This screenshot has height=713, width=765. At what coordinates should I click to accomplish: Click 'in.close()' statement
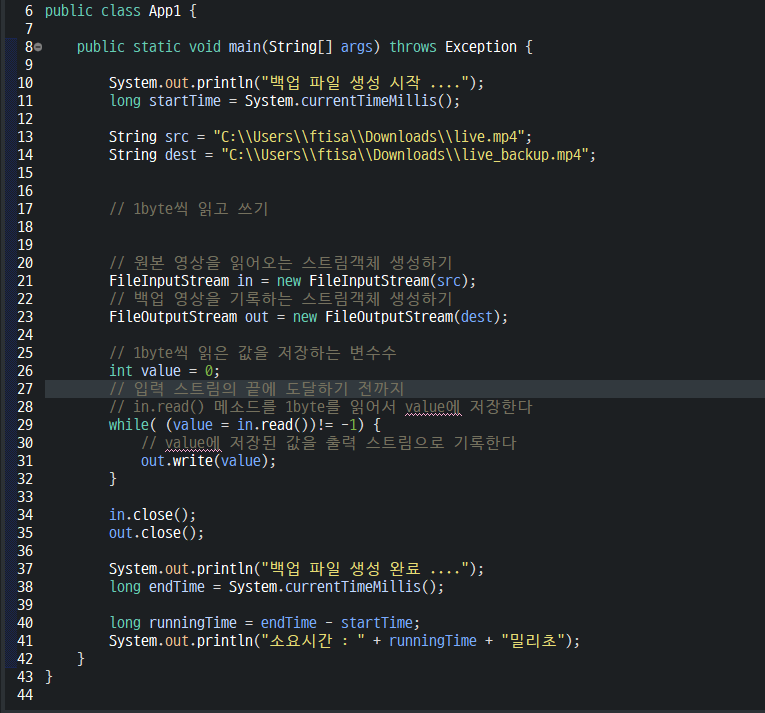[x=152, y=515]
